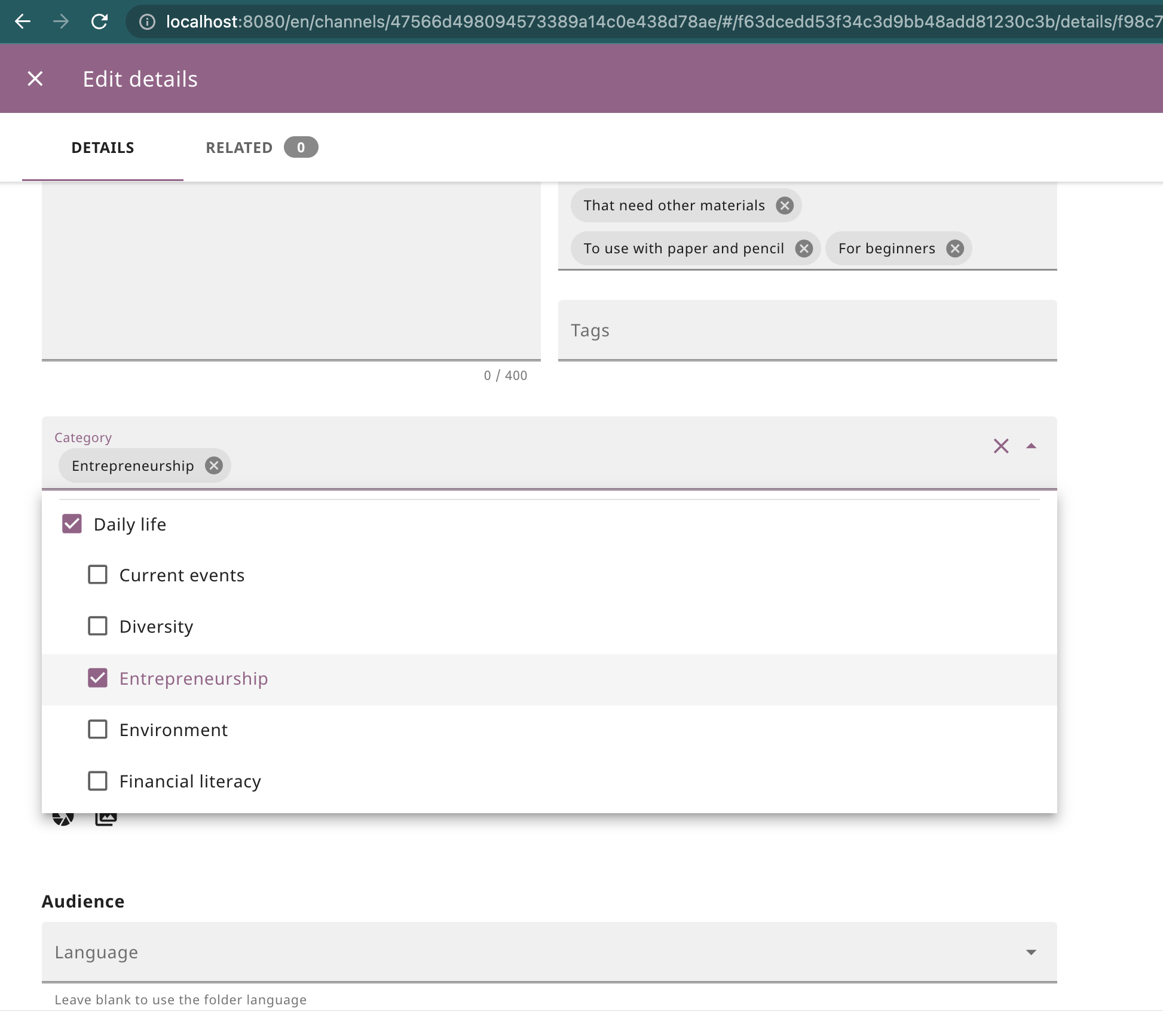
Task: Uncheck the Daily life checkbox
Action: 72,524
